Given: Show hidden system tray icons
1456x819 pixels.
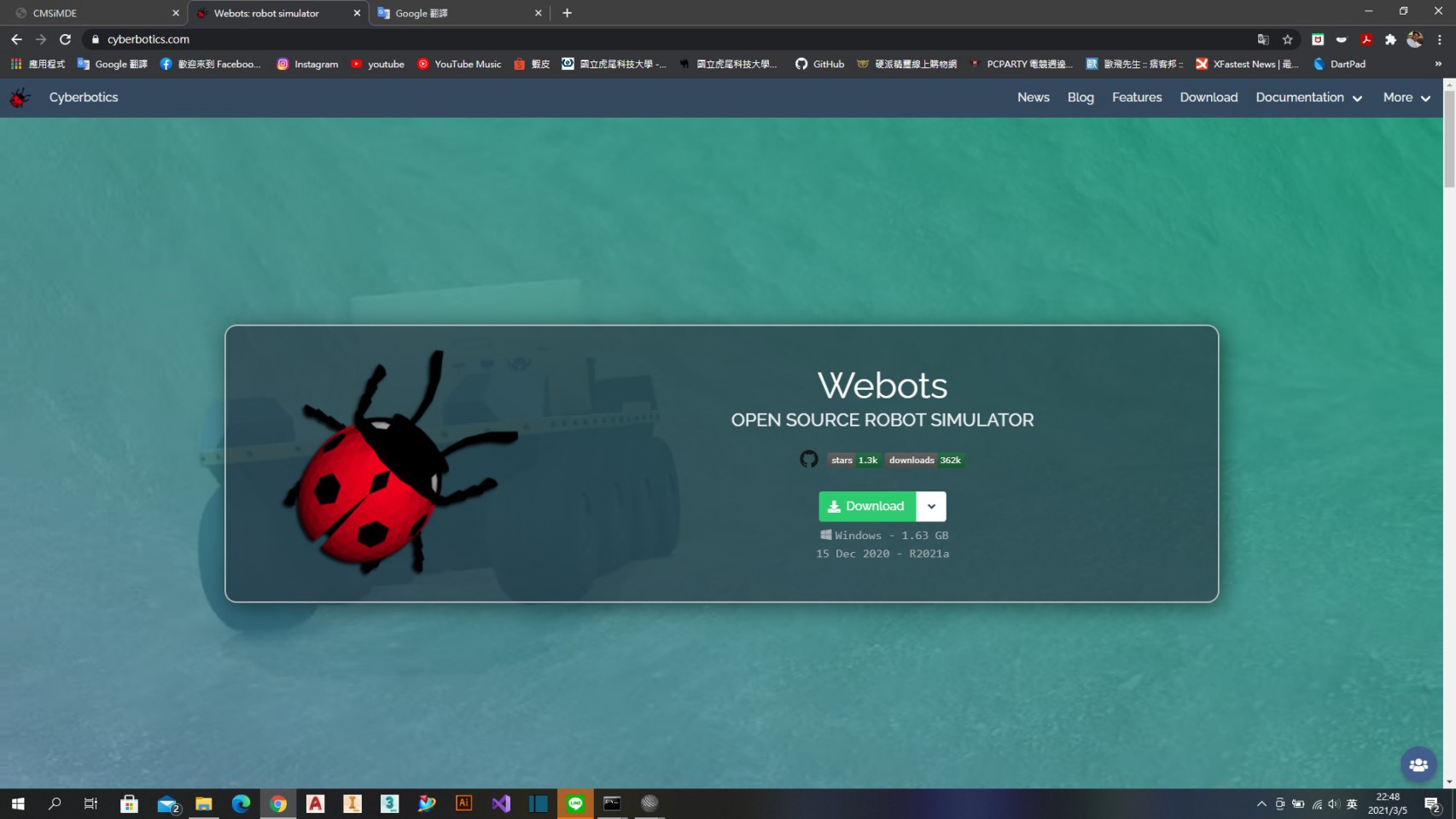Looking at the screenshot, I should coord(1261,804).
